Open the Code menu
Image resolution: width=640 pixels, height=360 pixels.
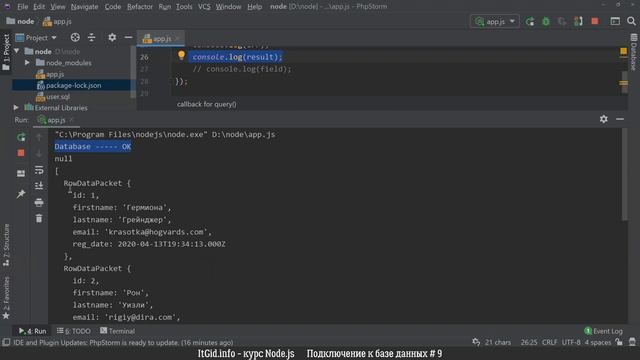tap(113, 7)
